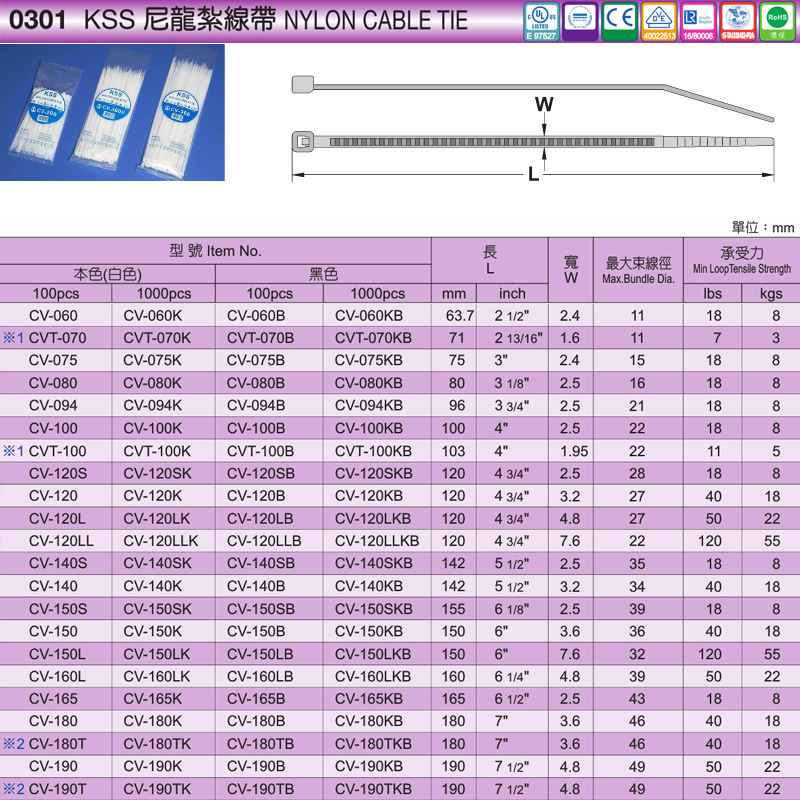
Task: Click the Lloyd's Register 16/80006 badge
Action: coord(698,21)
